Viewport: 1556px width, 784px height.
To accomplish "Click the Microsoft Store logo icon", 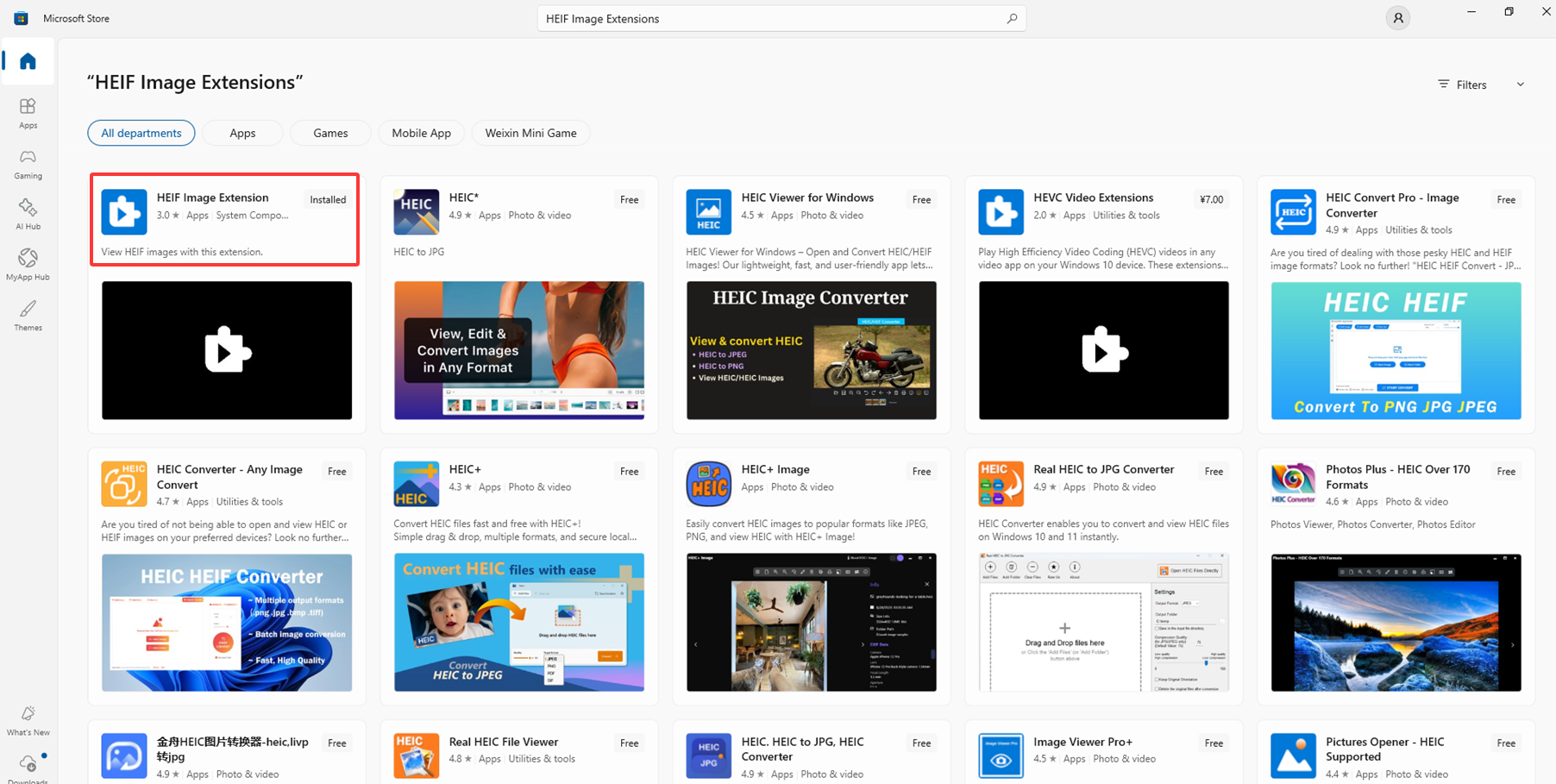I will tap(21, 18).
